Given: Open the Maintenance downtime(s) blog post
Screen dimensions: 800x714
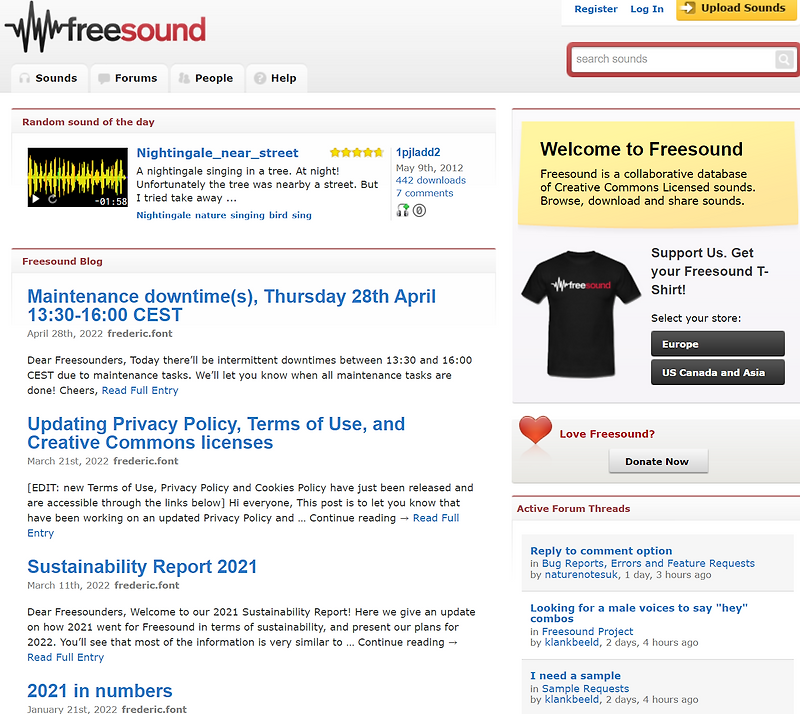Looking at the screenshot, I should pyautogui.click(x=231, y=305).
